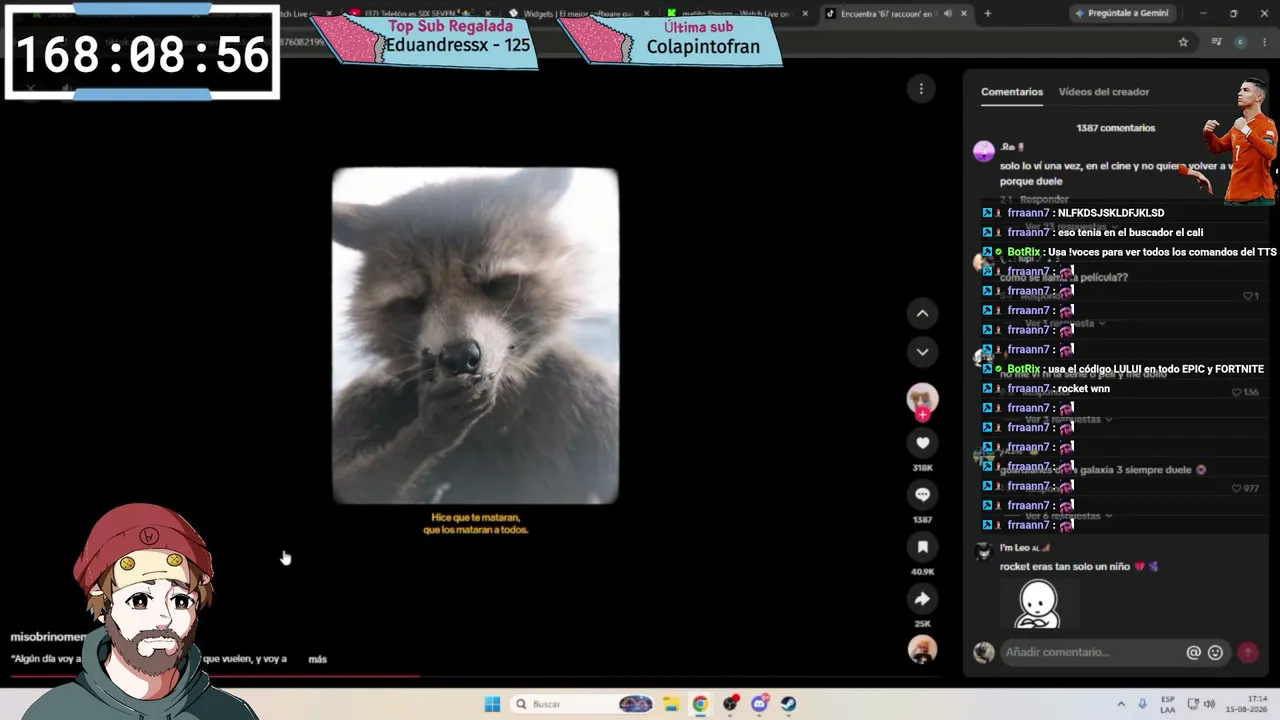The height and width of the screenshot is (720, 1280).
Task: Open the spinning sound disc avatar
Action: point(922,650)
